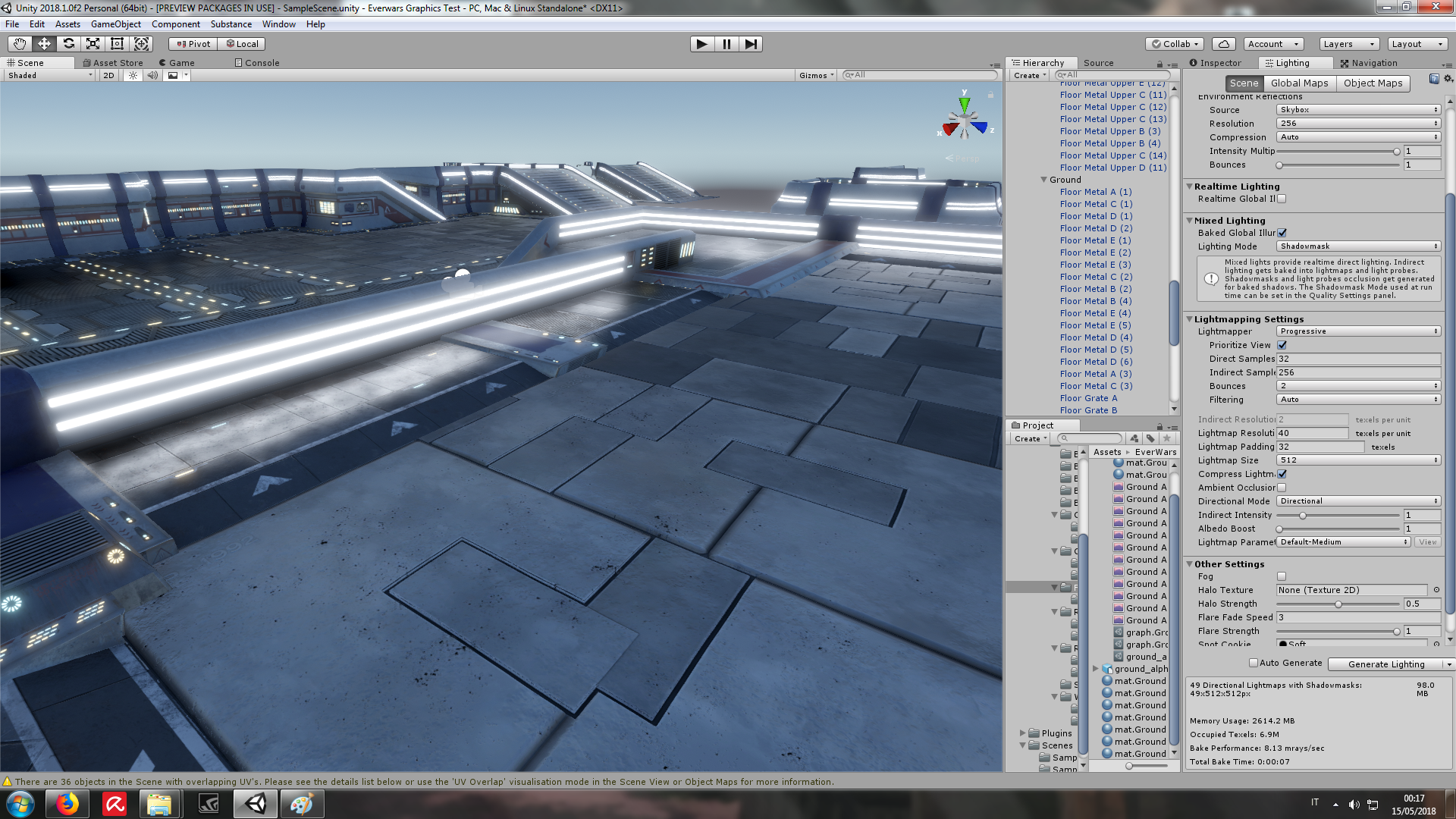This screenshot has width=1456, height=819.
Task: Enable Auto Generate checkbox
Action: click(x=1254, y=663)
